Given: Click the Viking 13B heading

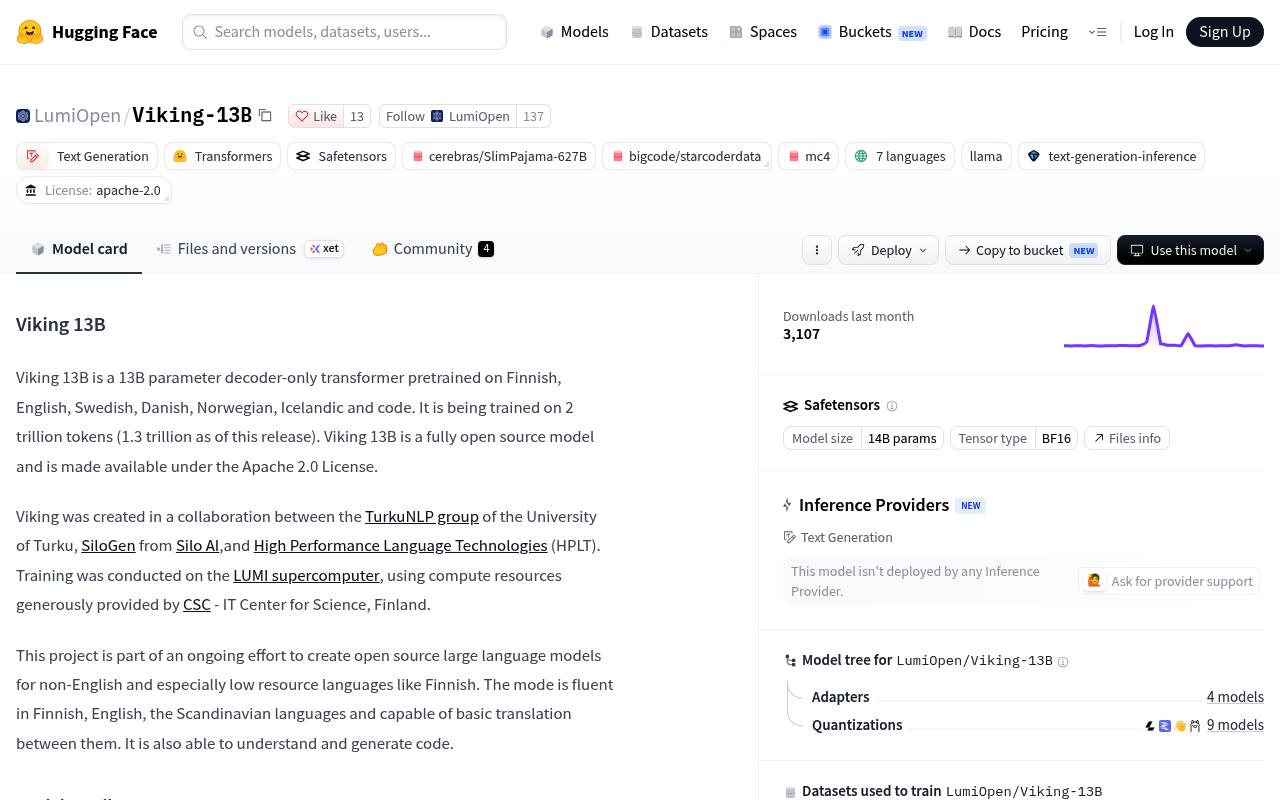Looking at the screenshot, I should tap(61, 324).
